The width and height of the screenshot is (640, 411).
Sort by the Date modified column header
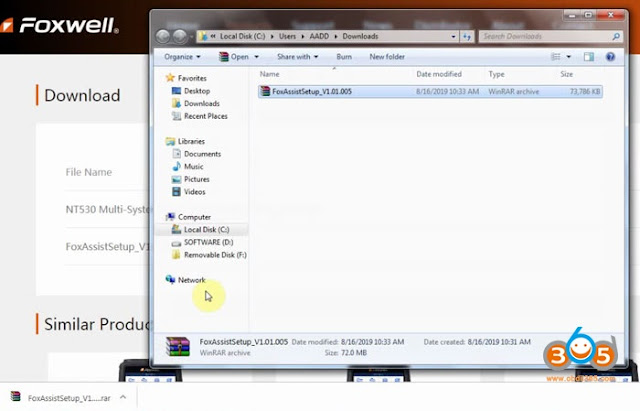439,74
